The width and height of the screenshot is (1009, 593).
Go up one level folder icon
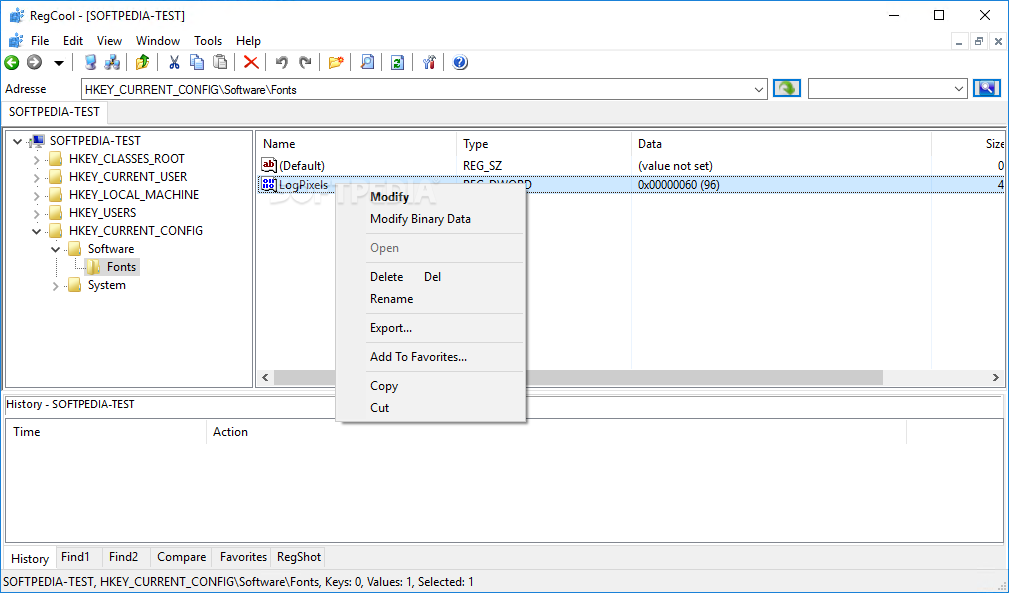[x=143, y=62]
